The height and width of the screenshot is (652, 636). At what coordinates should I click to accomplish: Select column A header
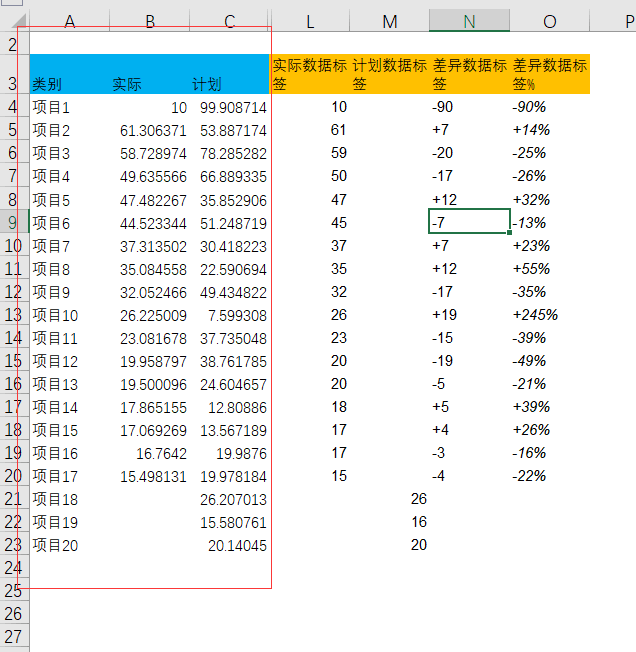tap(69, 21)
